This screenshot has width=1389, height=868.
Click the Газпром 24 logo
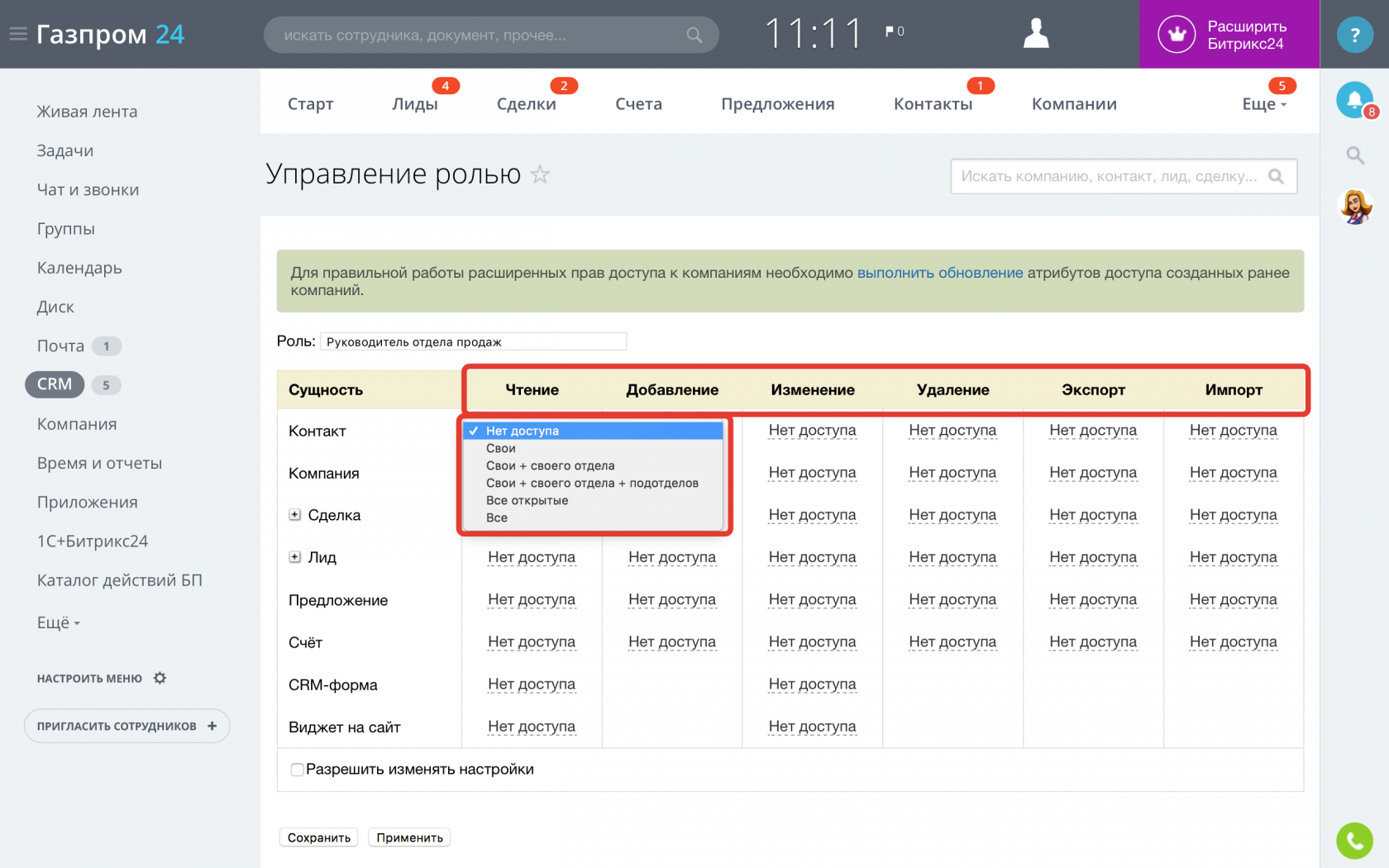click(110, 34)
